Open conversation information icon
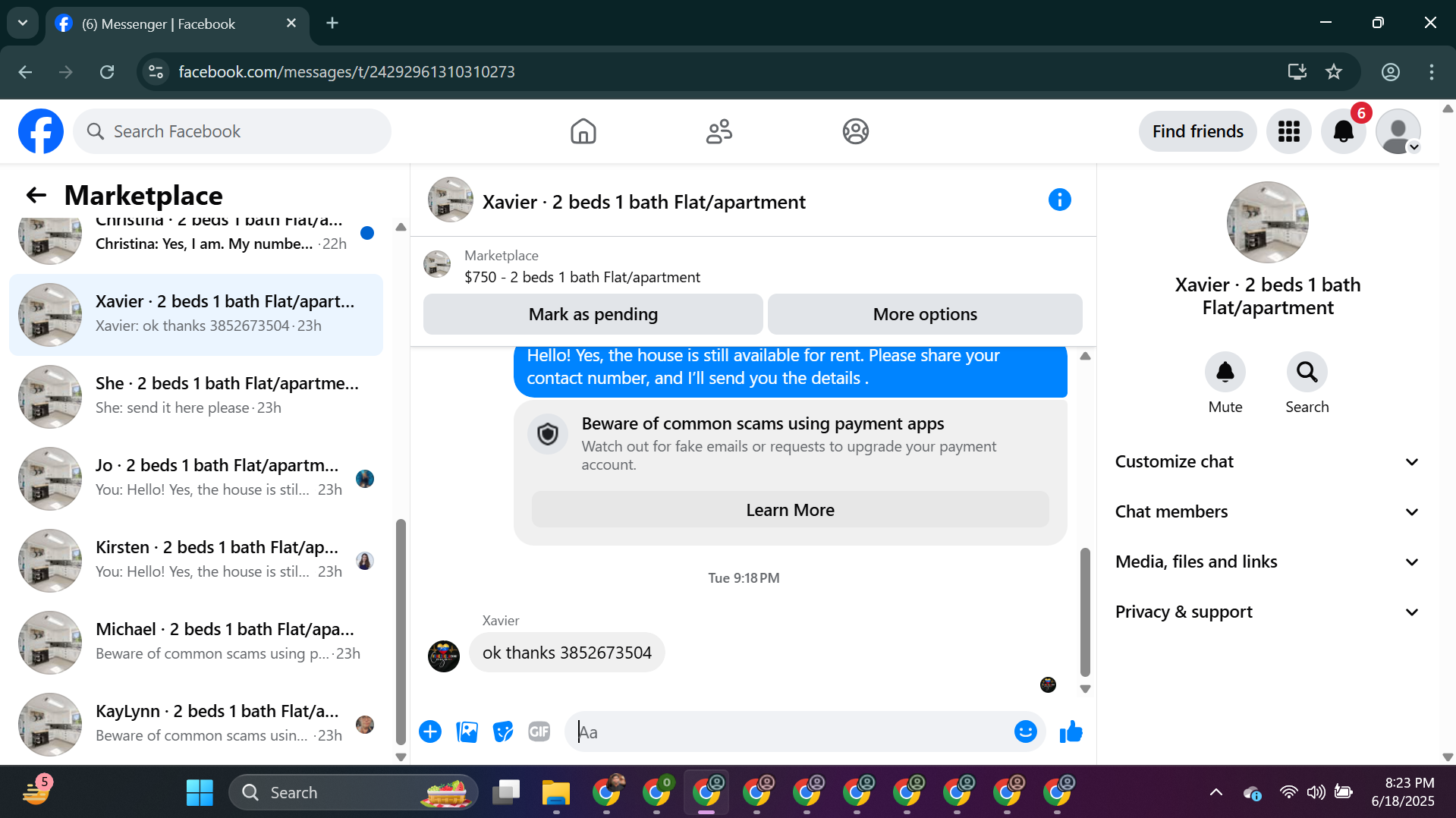This screenshot has width=1456, height=818. pos(1059,200)
